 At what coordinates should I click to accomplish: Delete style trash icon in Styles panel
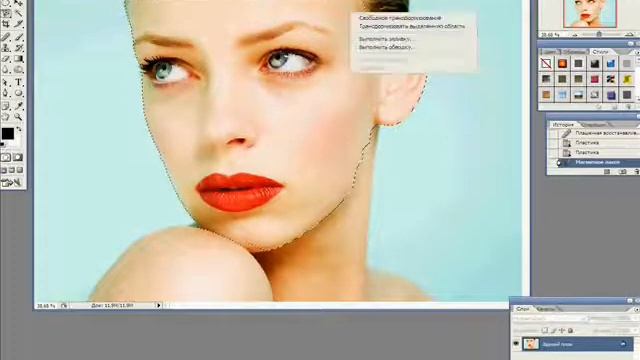pos(629,107)
